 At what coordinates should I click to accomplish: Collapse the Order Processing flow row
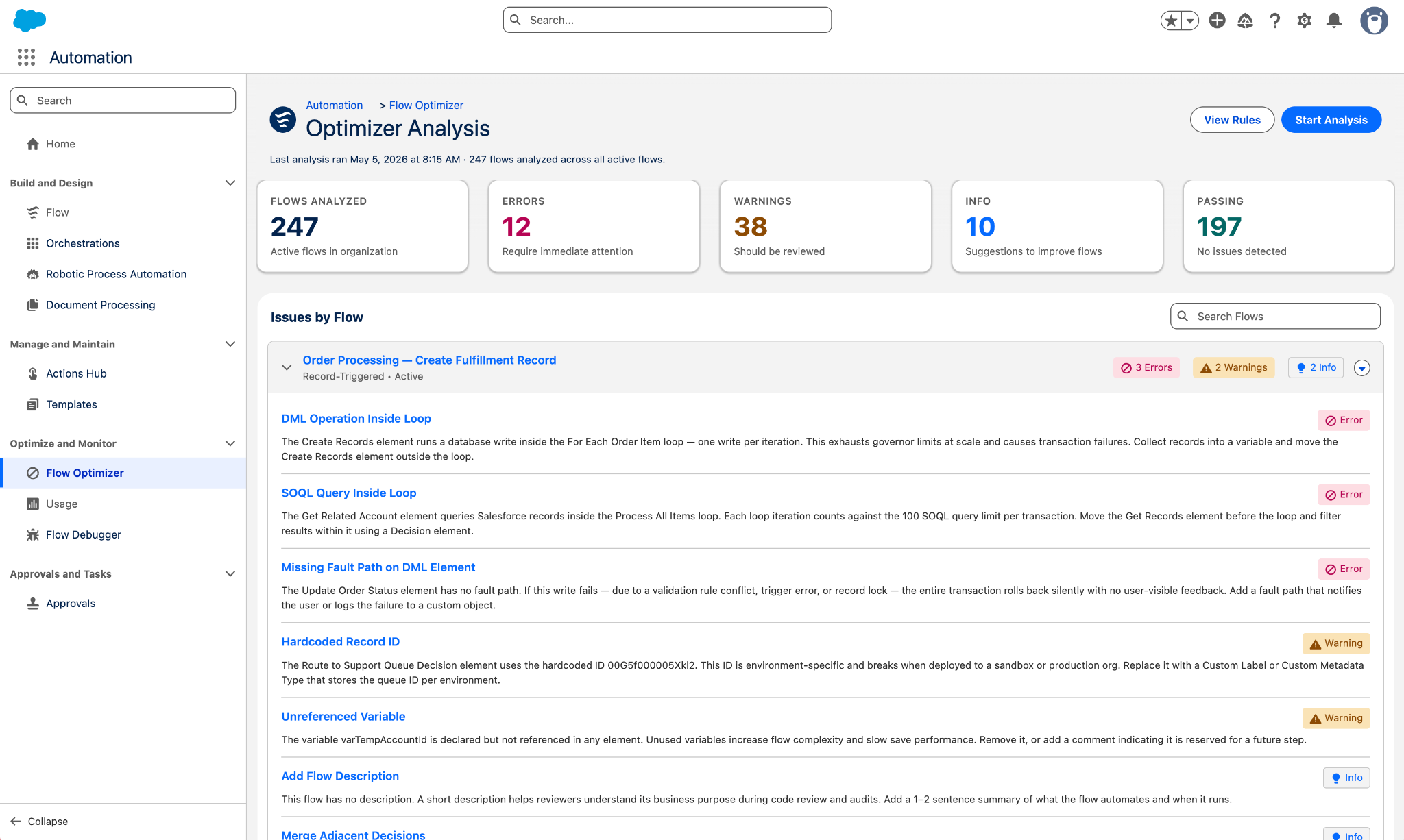(x=287, y=367)
